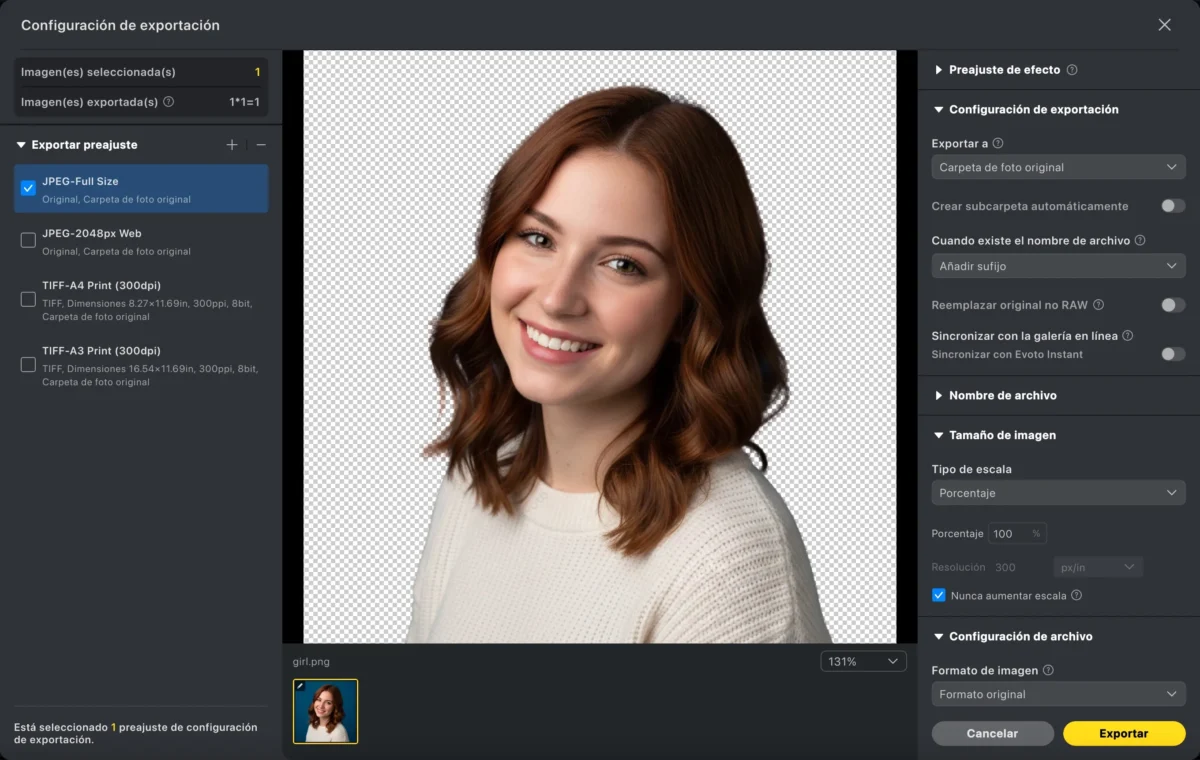Click info icon next to Formato de imagen
The image size is (1200, 760).
[1048, 671]
